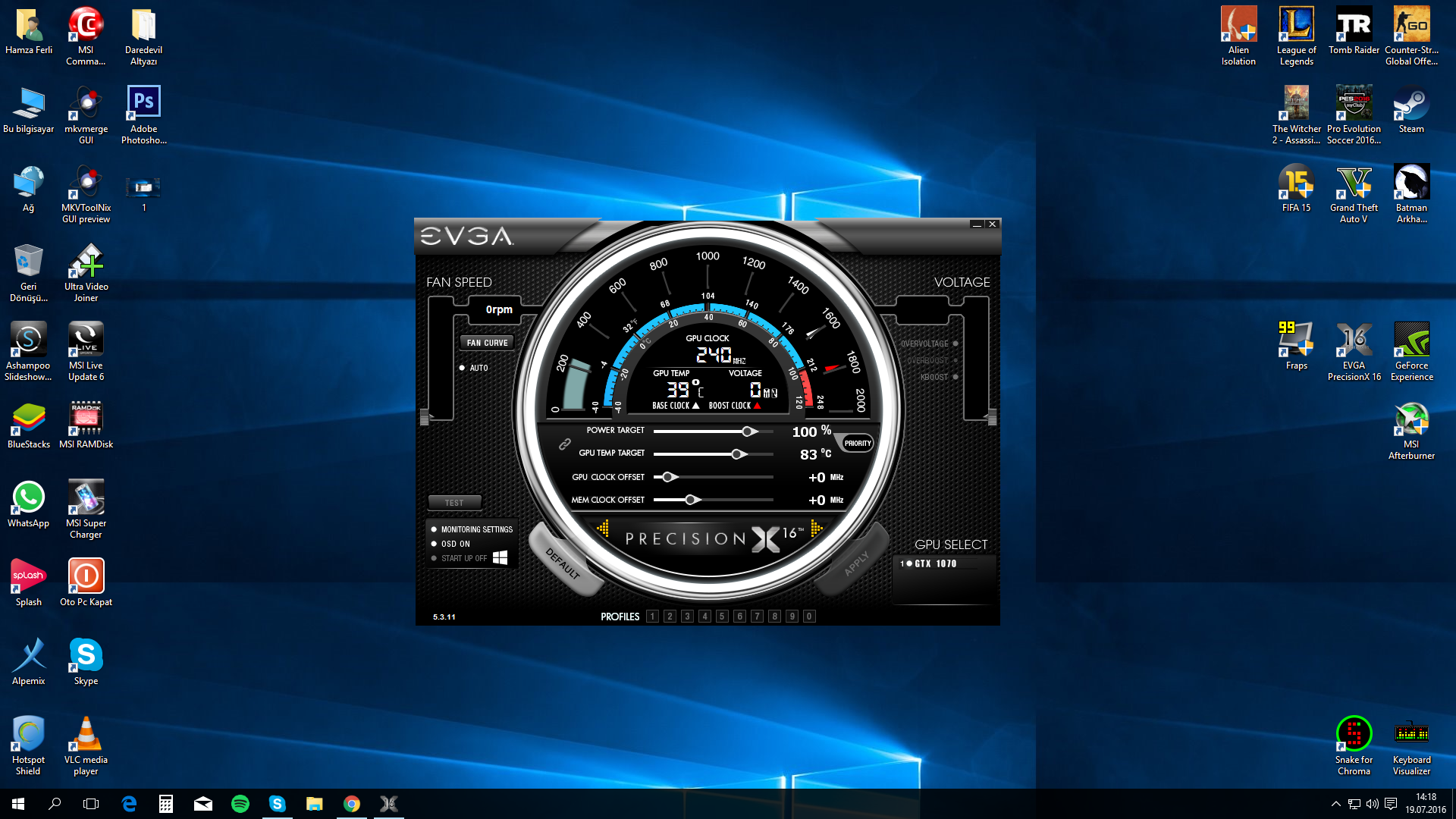Image resolution: width=1456 pixels, height=819 pixels.
Task: Open Keyboard Visualizer desktop icon
Action: [1411, 745]
